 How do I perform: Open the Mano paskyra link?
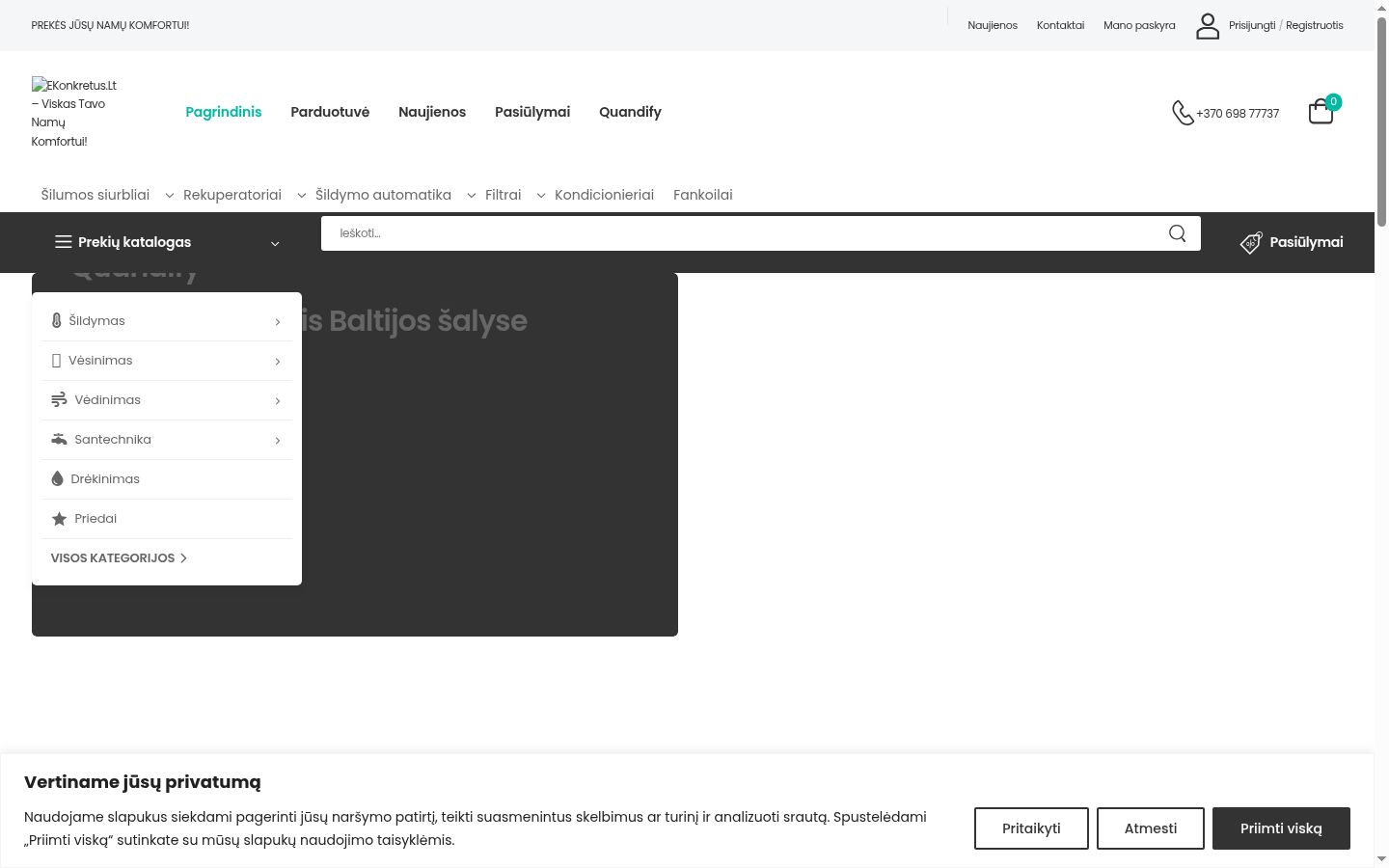[1139, 25]
